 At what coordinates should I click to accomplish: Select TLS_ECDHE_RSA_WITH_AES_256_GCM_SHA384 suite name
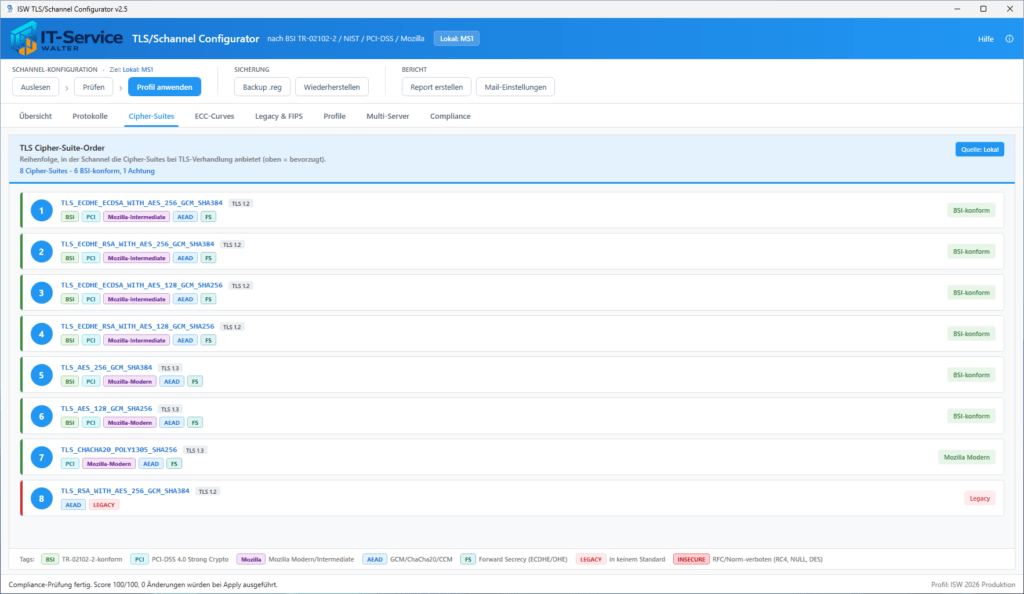click(x=138, y=244)
